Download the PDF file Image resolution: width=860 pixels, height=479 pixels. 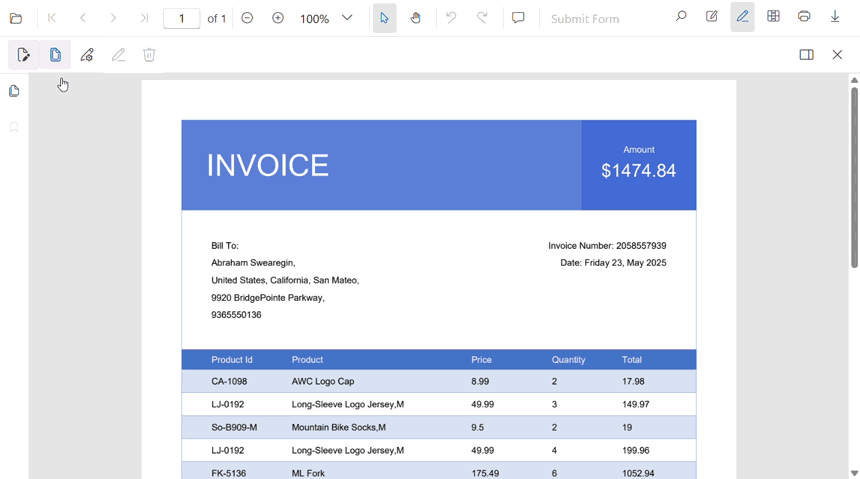coord(835,17)
